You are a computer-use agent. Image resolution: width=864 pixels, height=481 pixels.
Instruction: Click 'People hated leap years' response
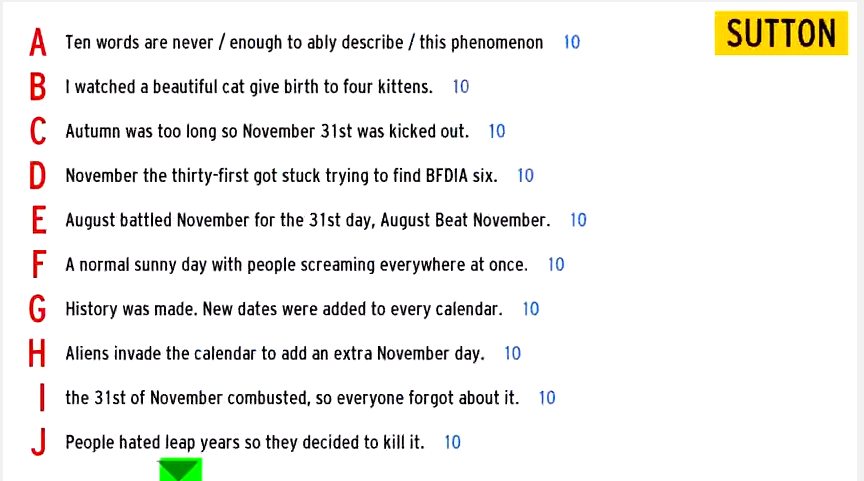[245, 442]
